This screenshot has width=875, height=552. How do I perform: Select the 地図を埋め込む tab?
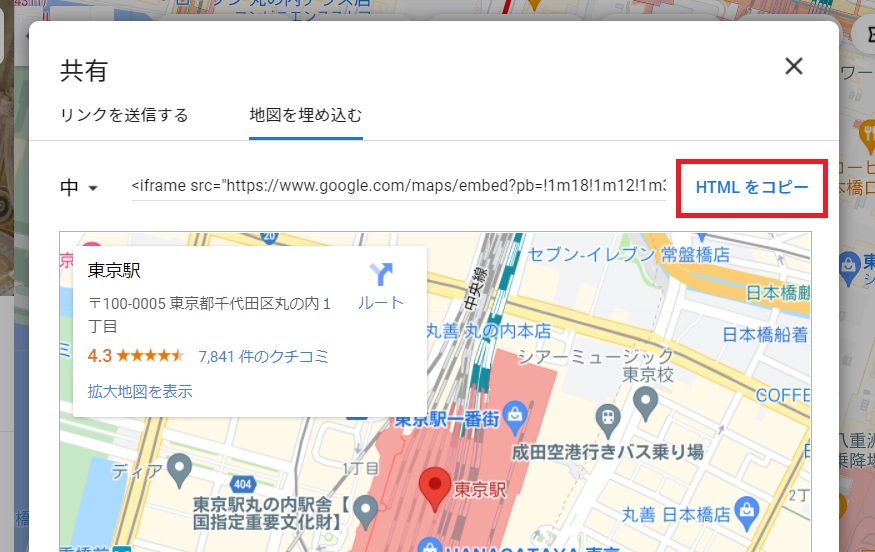tap(306, 115)
